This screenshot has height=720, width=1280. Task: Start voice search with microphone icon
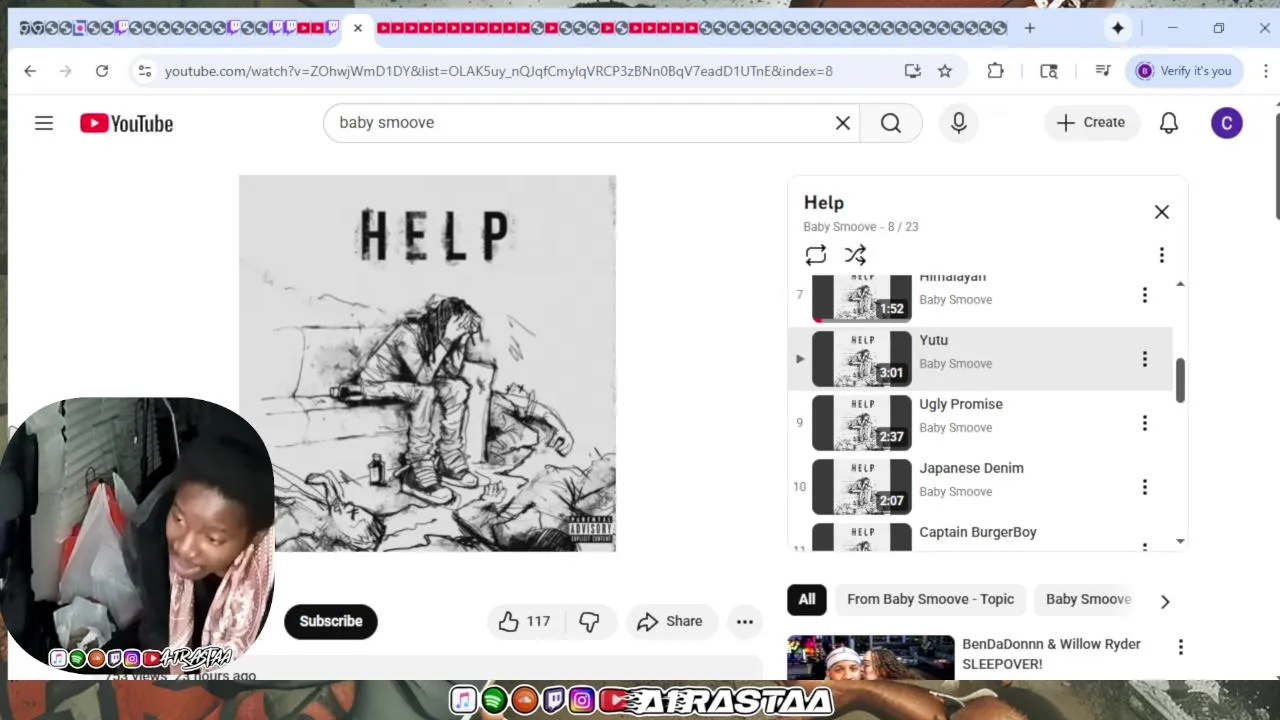959,122
